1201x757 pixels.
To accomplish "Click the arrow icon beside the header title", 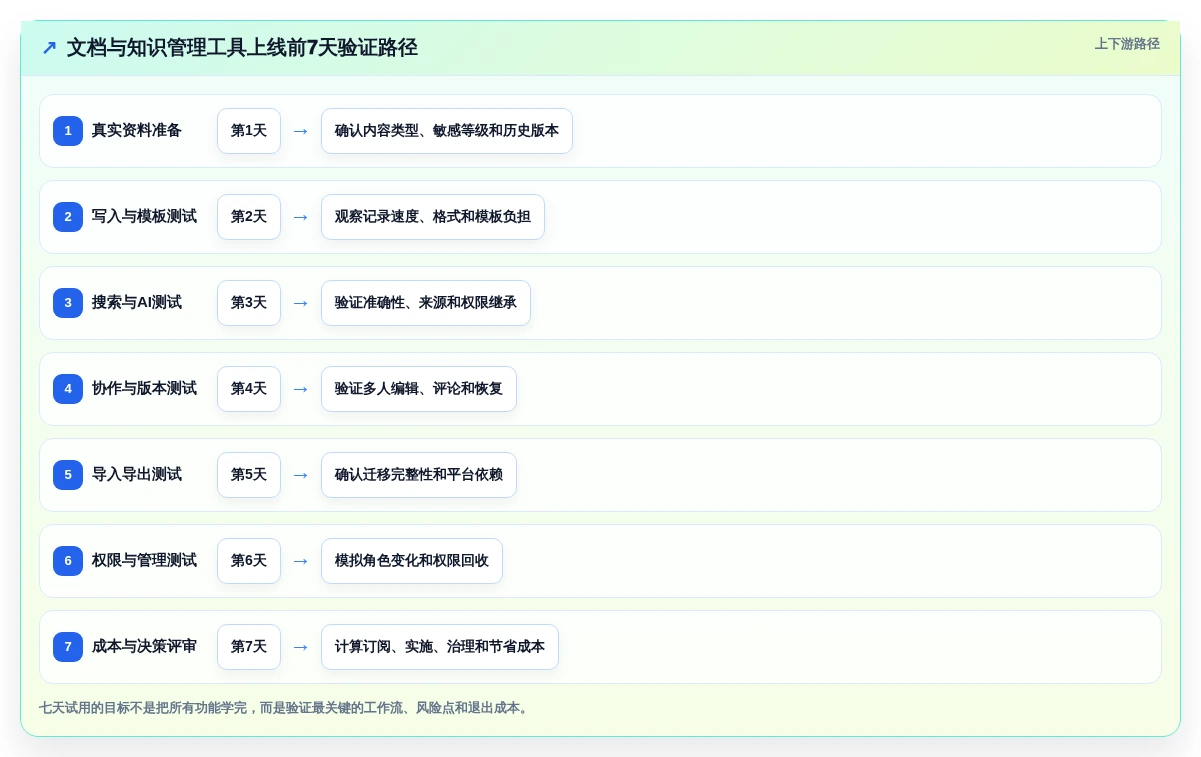I will tap(49, 48).
